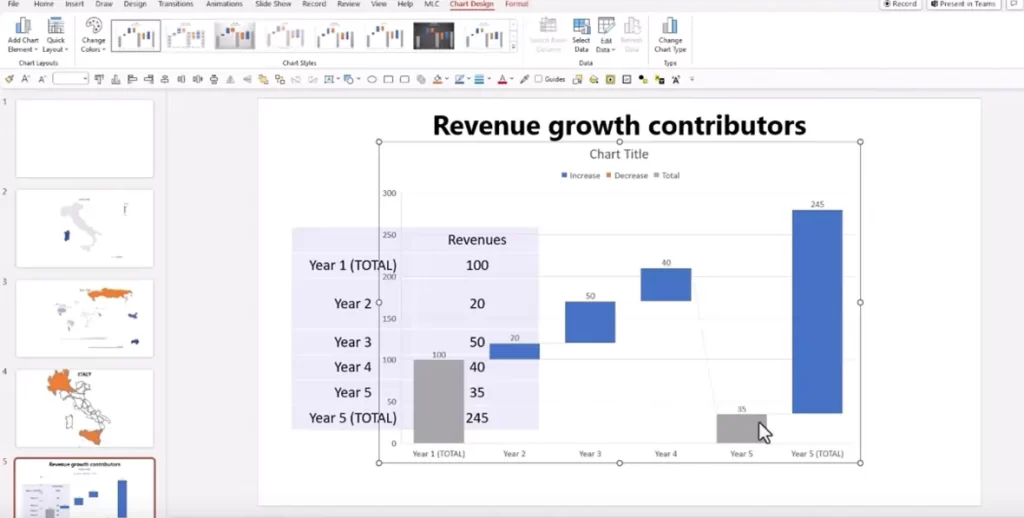Click the shape outline pen icon
This screenshot has width=1024, height=518.
[459, 79]
